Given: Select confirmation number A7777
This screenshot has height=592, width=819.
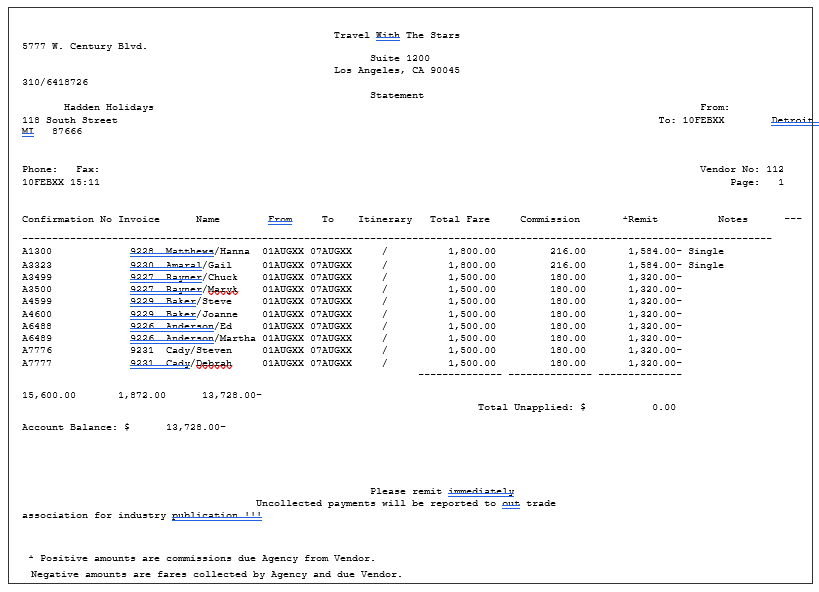Looking at the screenshot, I should [37, 363].
